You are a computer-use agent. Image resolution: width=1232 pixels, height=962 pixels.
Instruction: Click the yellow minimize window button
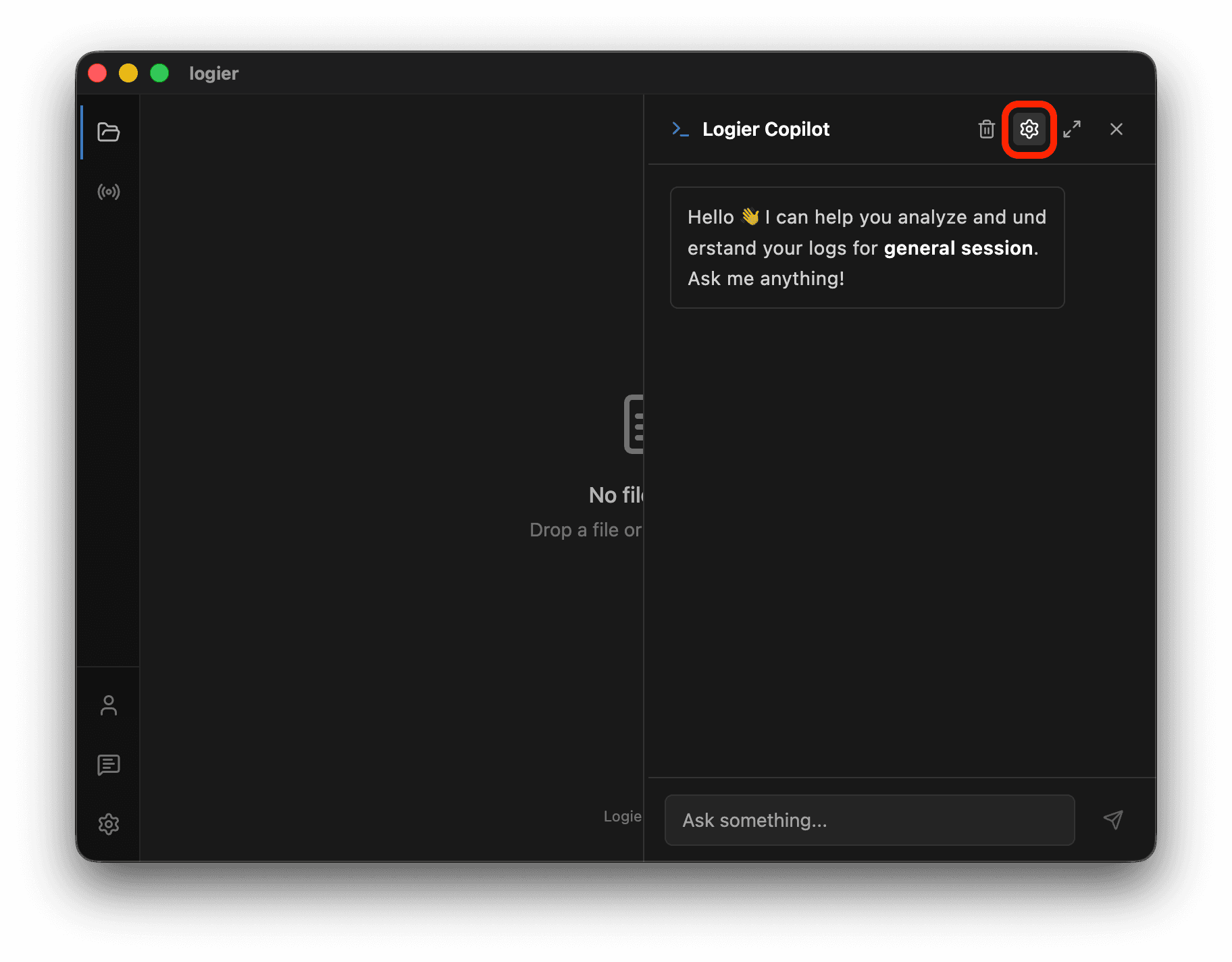click(x=128, y=73)
